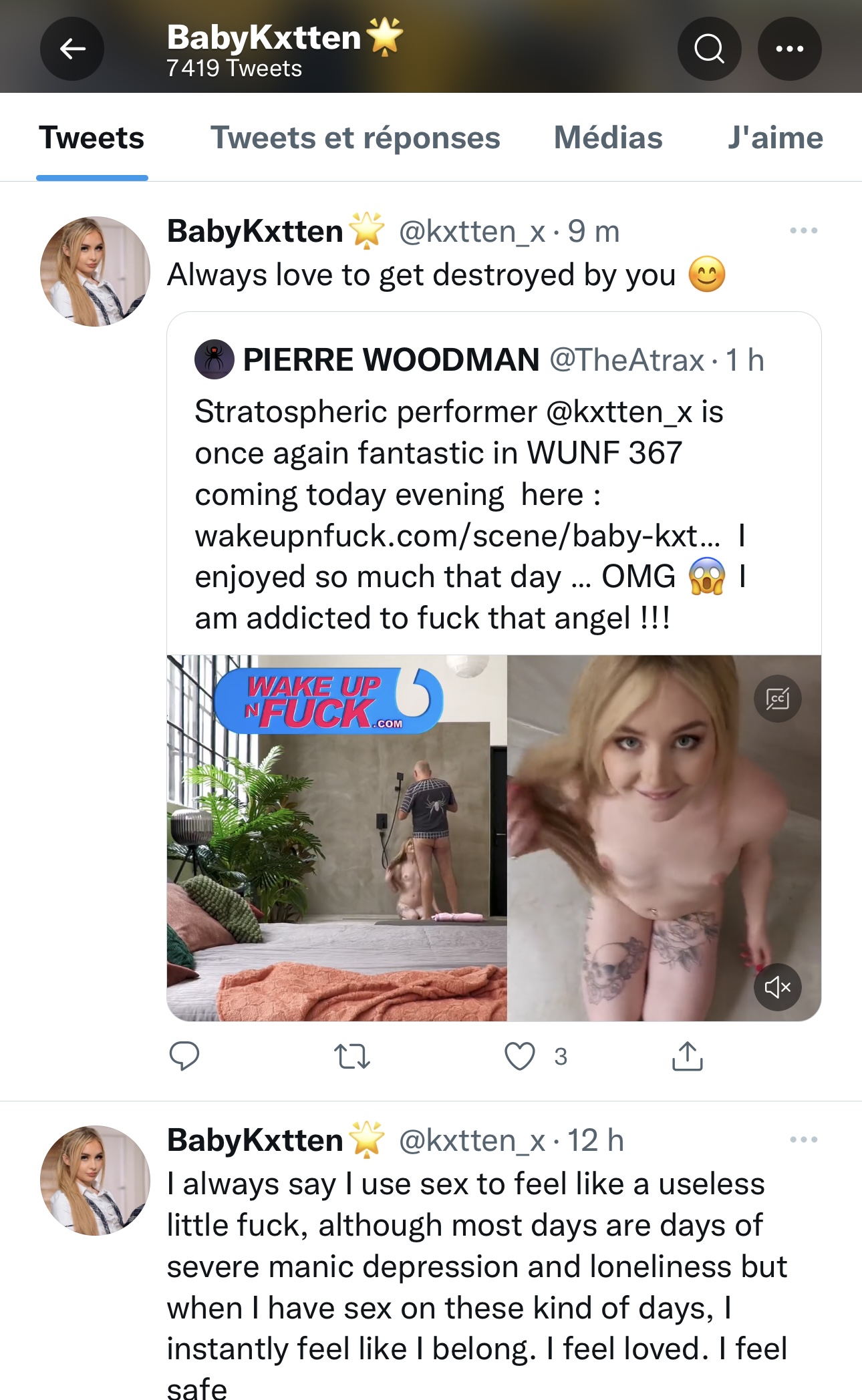
Task: Reply to the 9 m tweet
Action: [x=184, y=1056]
